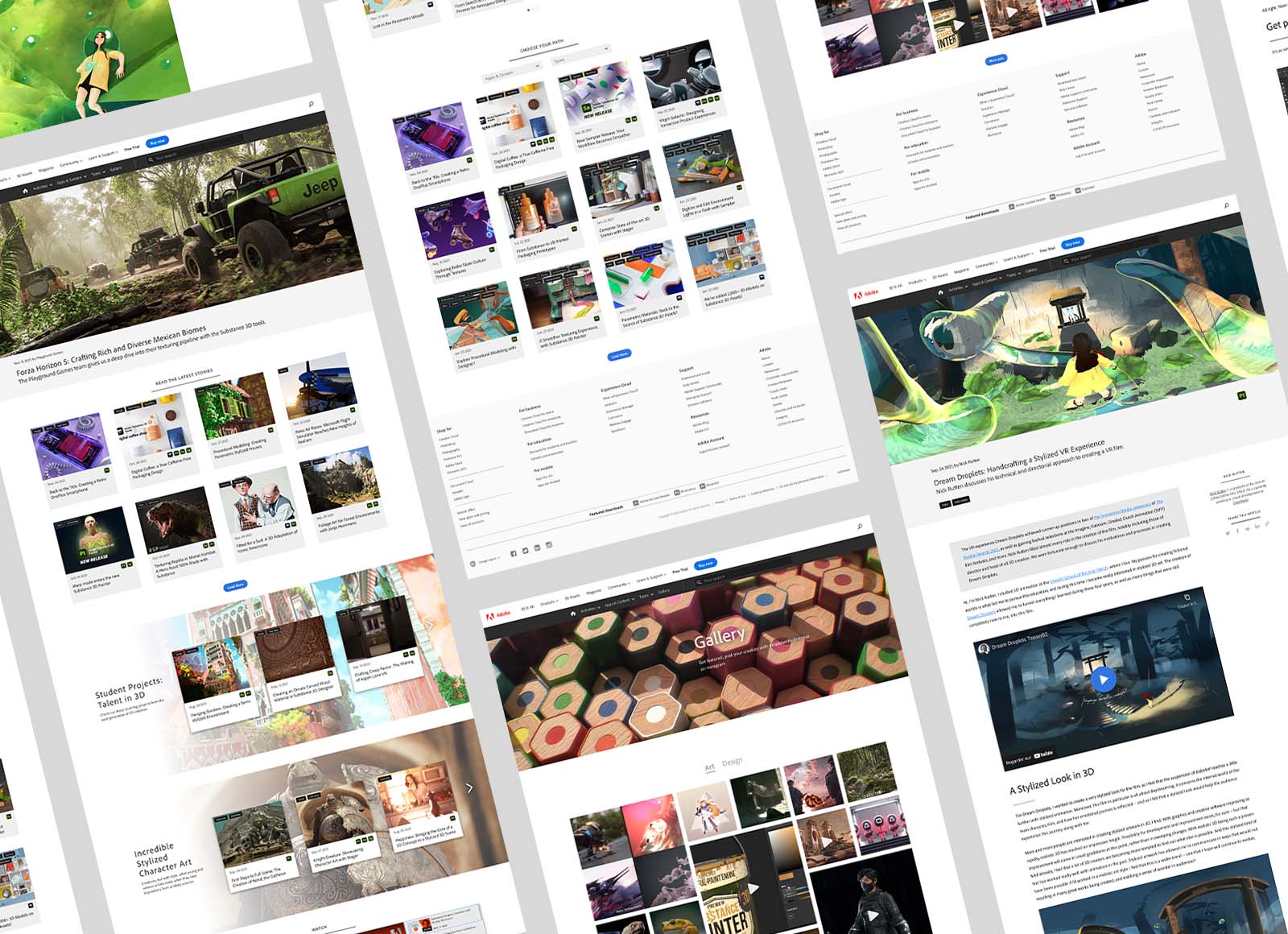This screenshot has width=1288, height=934.
Task: Click Buy now on Dream Droplets page
Action: pos(1072,243)
